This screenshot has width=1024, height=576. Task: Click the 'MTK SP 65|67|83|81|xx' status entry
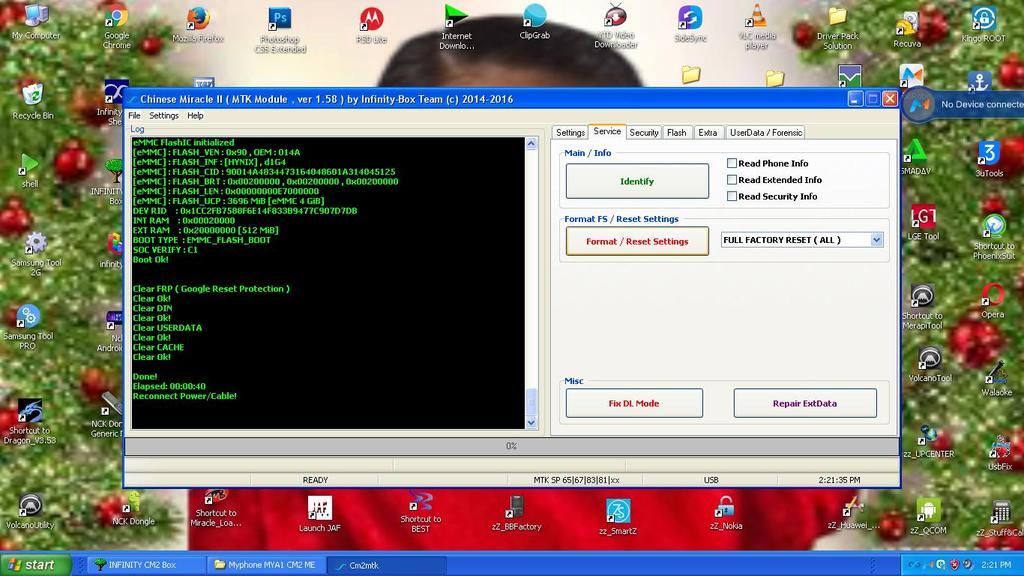pyautogui.click(x=576, y=480)
